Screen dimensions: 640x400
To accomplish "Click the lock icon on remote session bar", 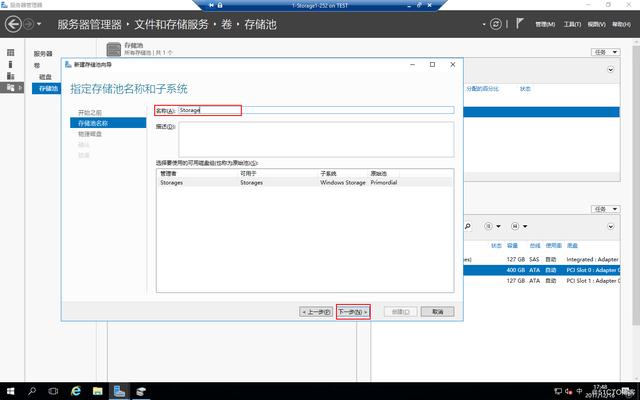I will tap(220, 5).
